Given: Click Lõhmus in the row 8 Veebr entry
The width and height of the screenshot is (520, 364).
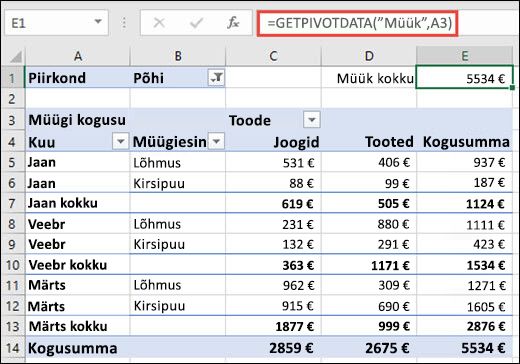Looking at the screenshot, I should click(178, 224).
